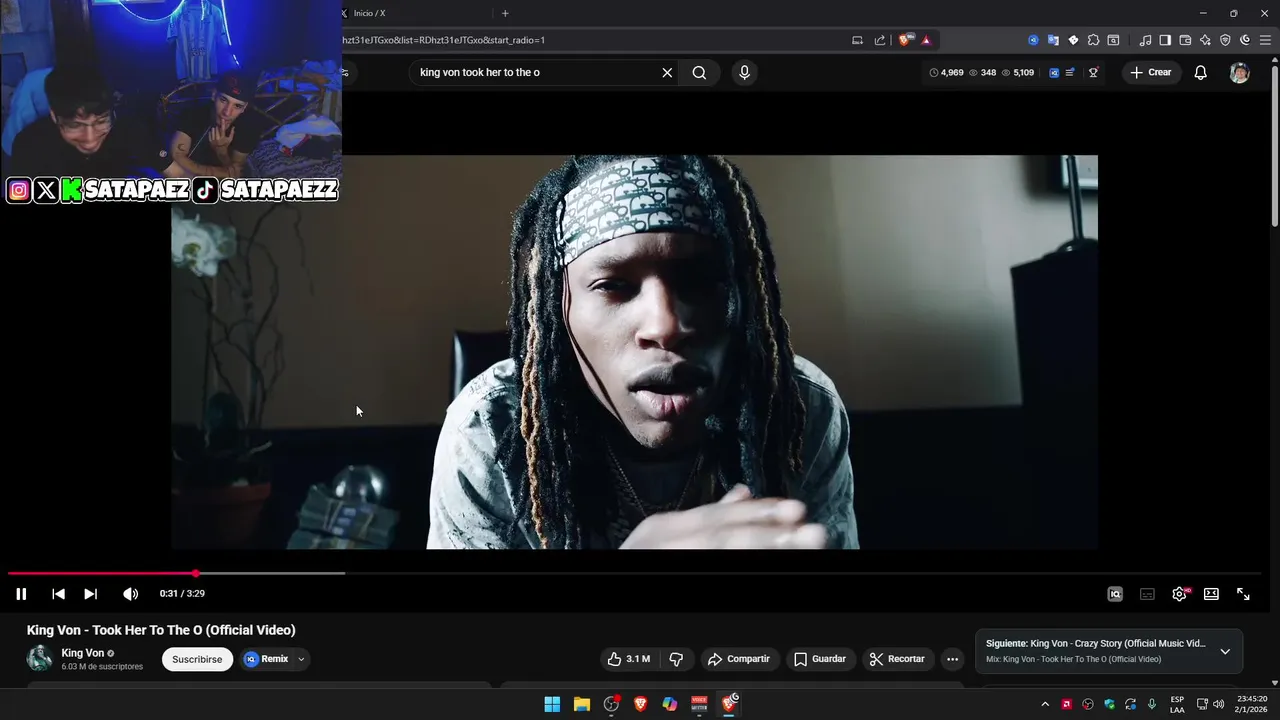Open Voicemeeter app in taskbar

pyautogui.click(x=699, y=704)
